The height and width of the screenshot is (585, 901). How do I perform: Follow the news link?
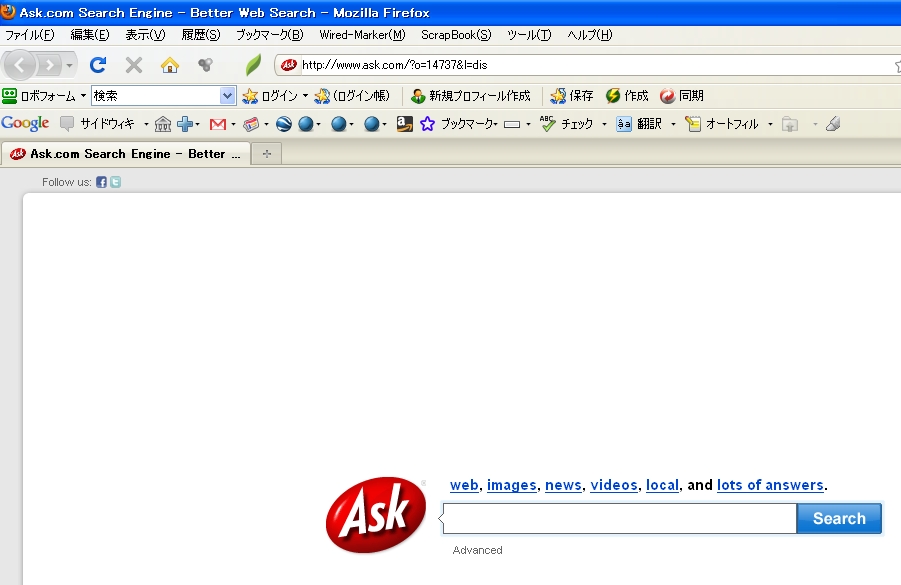(563, 485)
